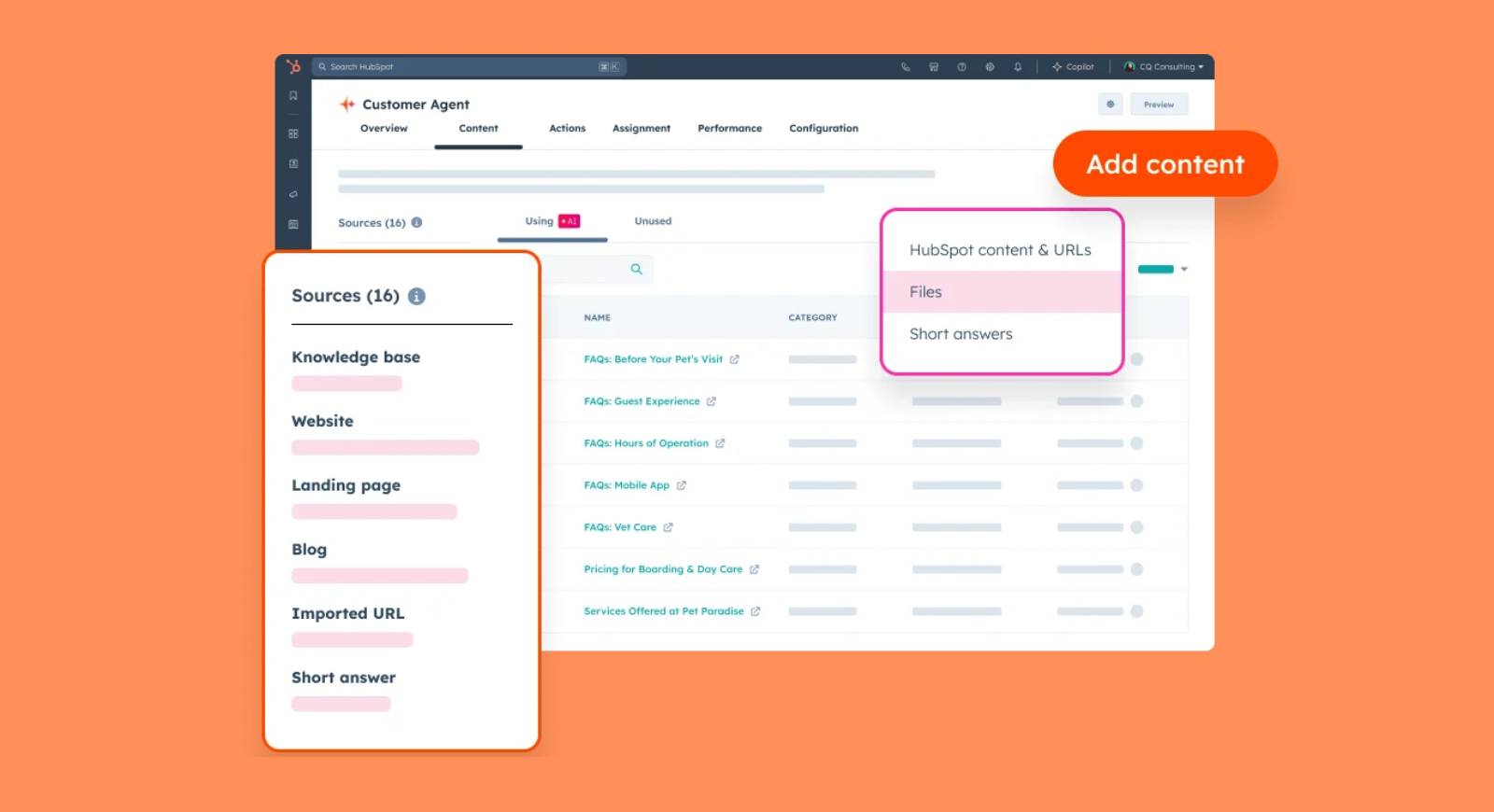Click the Imported URL source label
This screenshot has height=812, width=1494.
(x=347, y=614)
